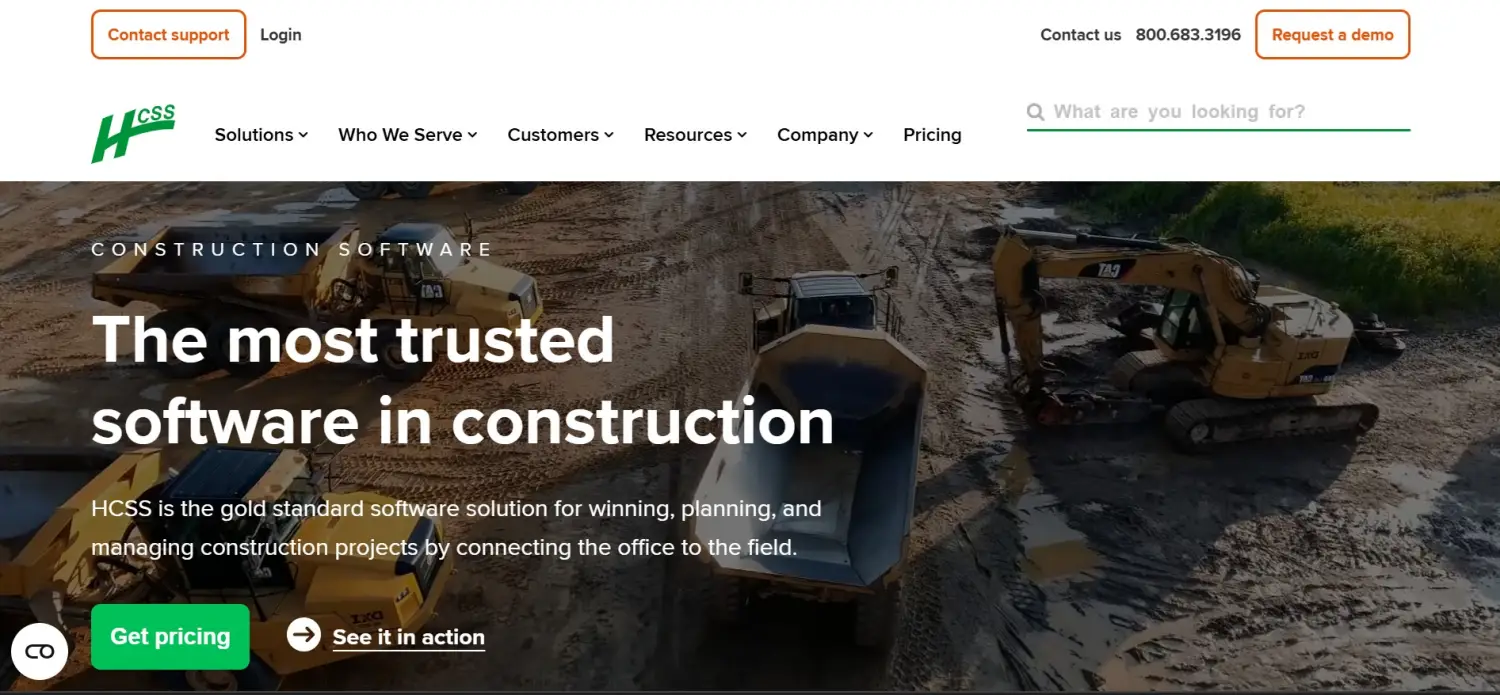Viewport: 1500px width, 695px height.
Task: Expand the Solutions dropdown chevron
Action: (x=303, y=135)
